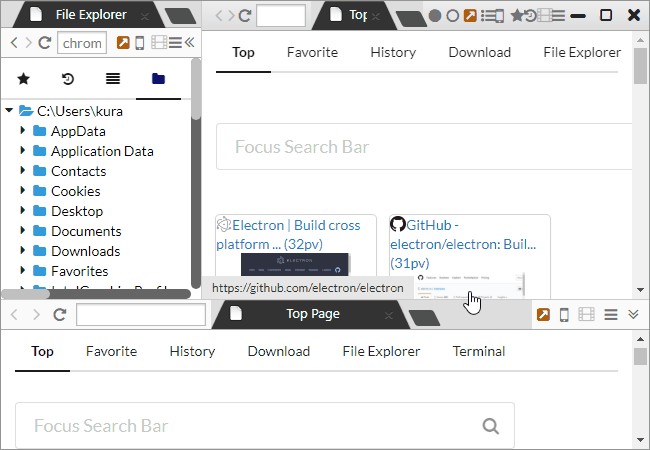The image size is (650, 450).
Task: Click orange arrow icon in top-right toolbar
Action: click(470, 16)
